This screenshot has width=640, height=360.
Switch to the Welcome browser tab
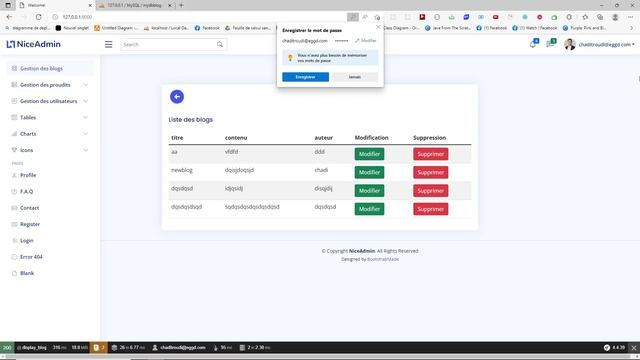tap(55, 5)
